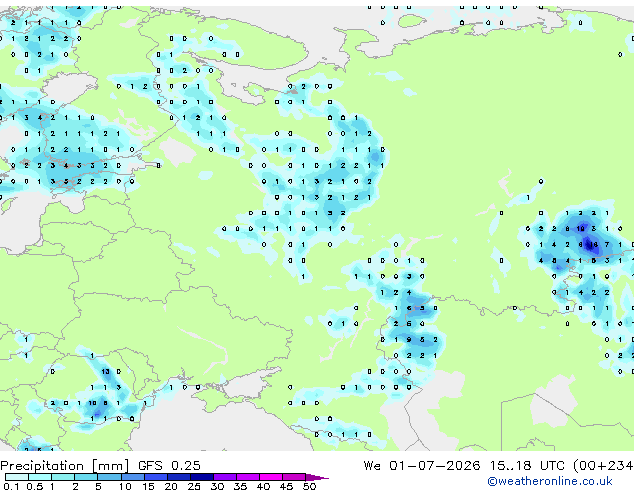Screen dimensions: 634x490
Task: Click the '50' legend tick label
Action: [x=309, y=486]
